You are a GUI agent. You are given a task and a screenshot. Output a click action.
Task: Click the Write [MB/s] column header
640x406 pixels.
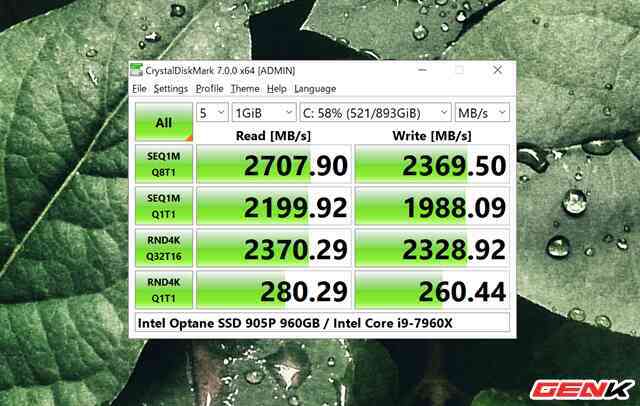point(432,136)
